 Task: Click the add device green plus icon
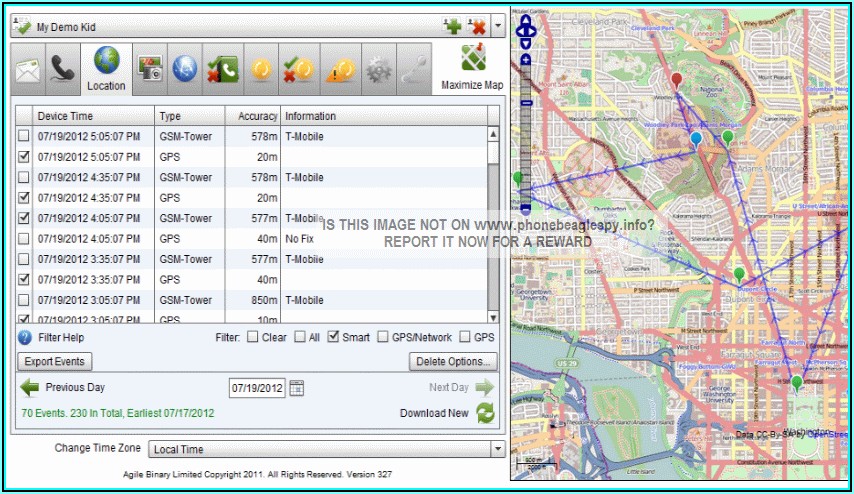[x=454, y=26]
